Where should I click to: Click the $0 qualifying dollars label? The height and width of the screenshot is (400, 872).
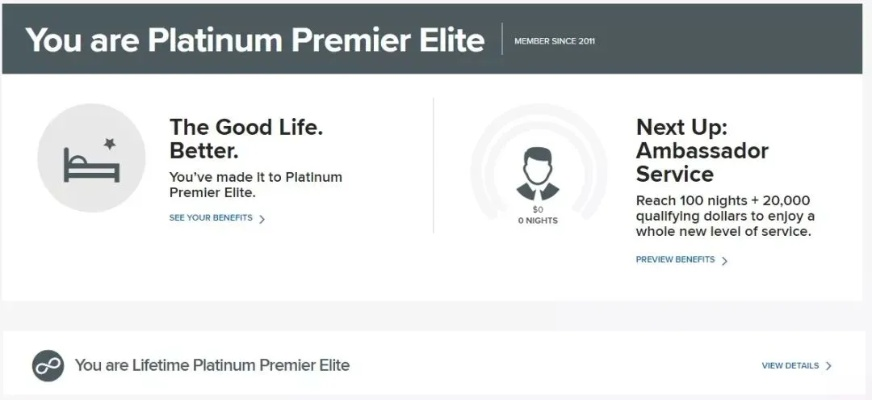point(538,210)
